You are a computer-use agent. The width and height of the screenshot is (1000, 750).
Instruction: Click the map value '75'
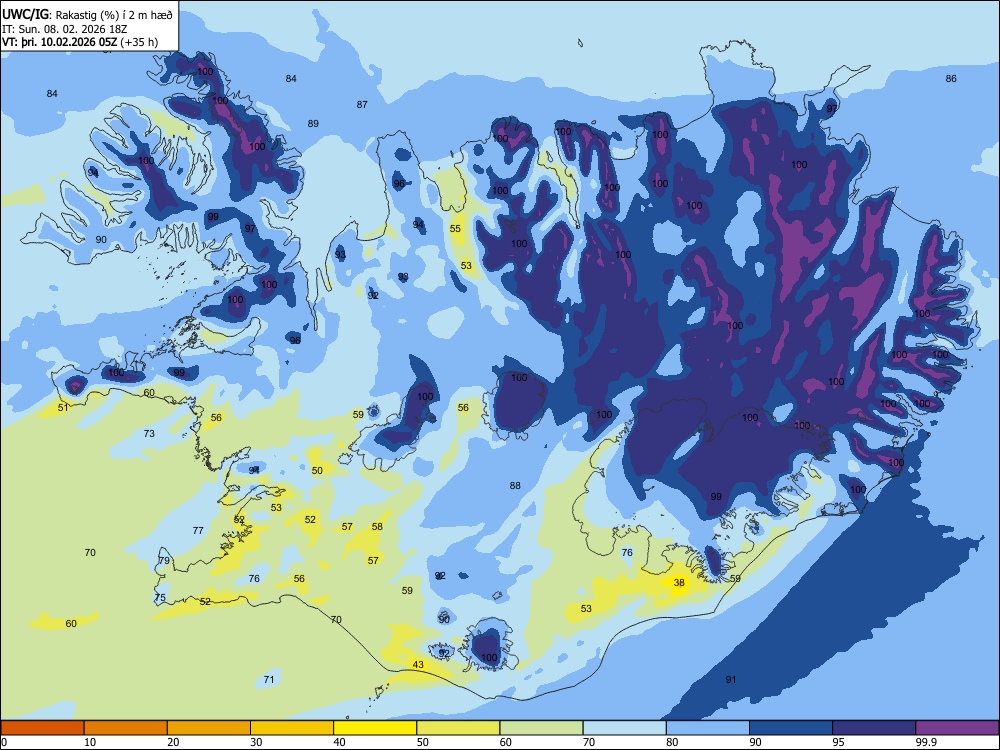tap(160, 598)
